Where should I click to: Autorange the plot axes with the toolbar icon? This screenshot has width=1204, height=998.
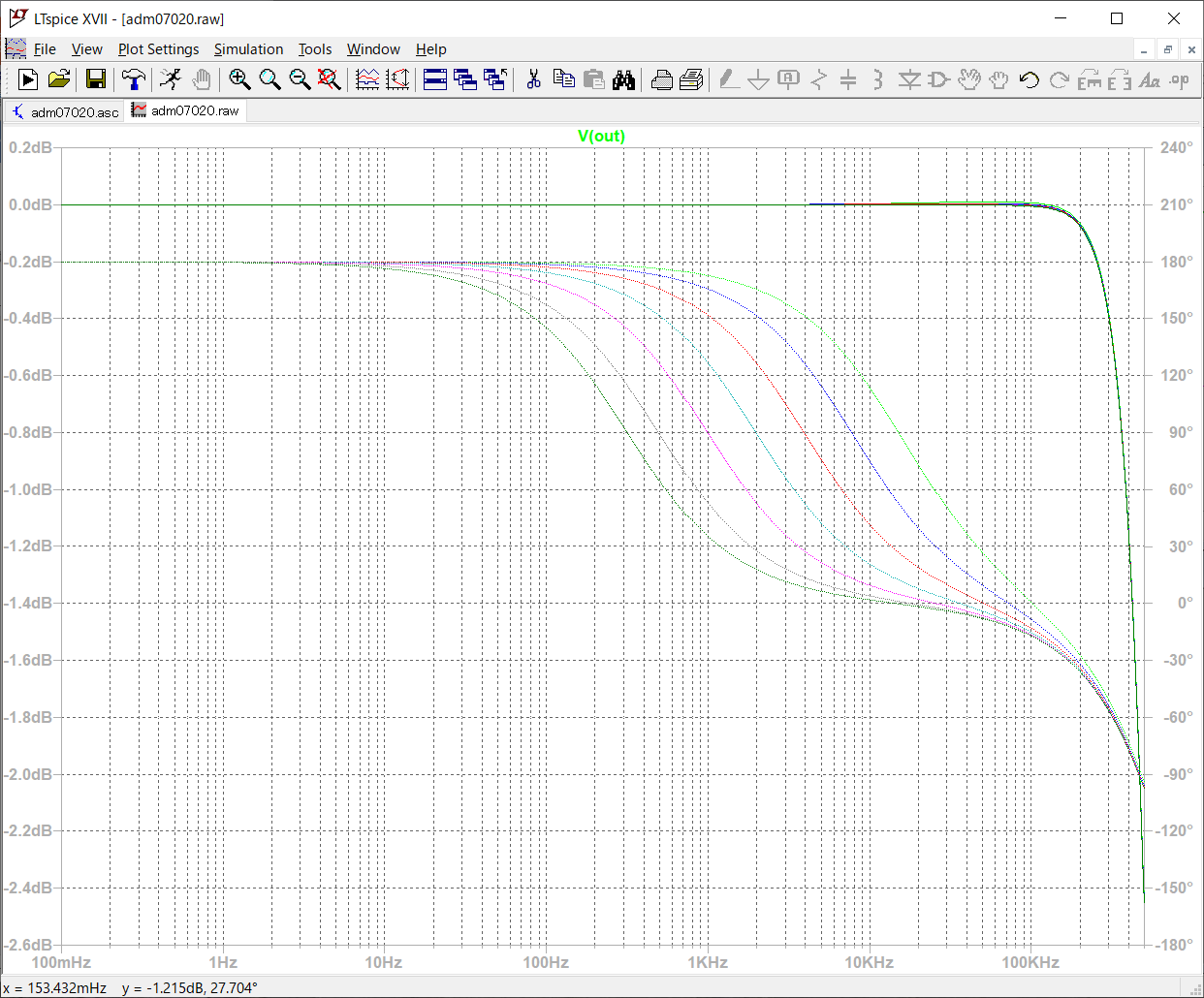tap(397, 79)
